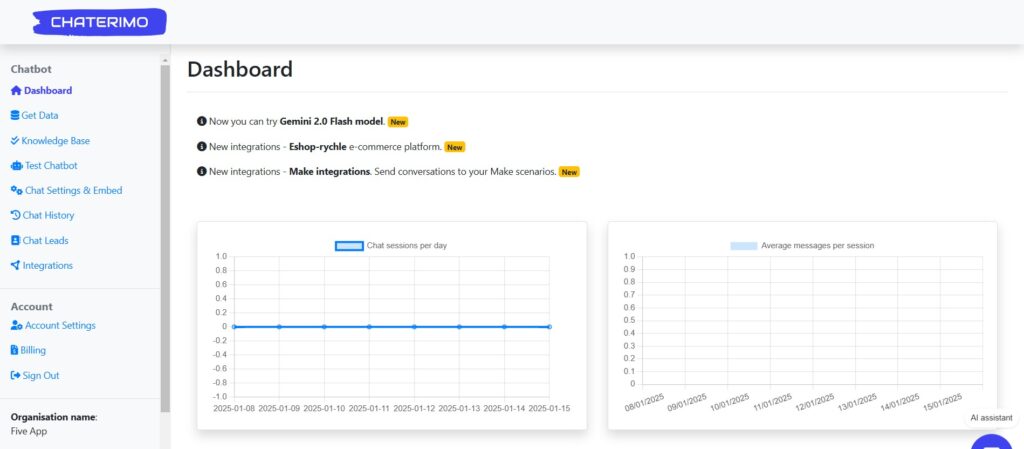Image resolution: width=1024 pixels, height=449 pixels.
Task: Open the AI assistant chat bubble
Action: [x=993, y=441]
